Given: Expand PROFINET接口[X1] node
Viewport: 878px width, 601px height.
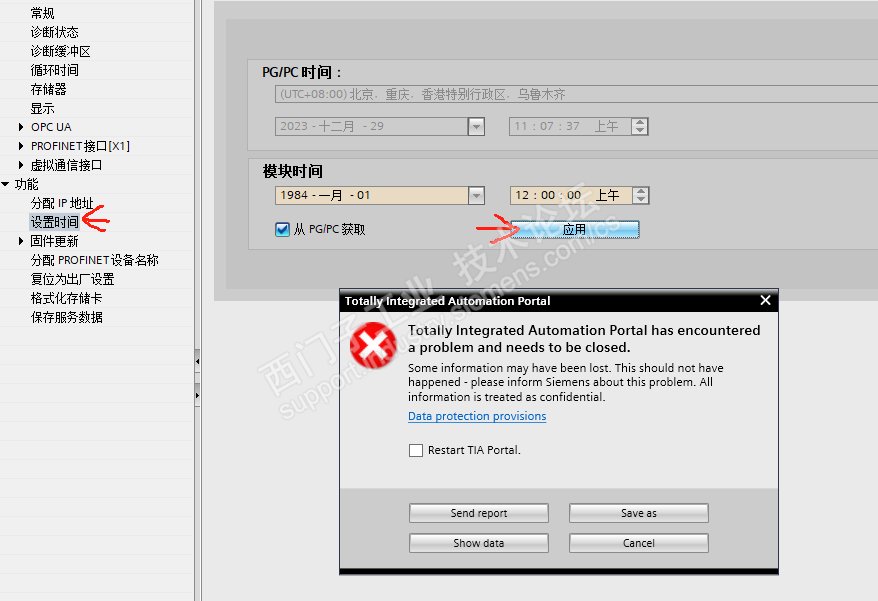Looking at the screenshot, I should [21, 146].
